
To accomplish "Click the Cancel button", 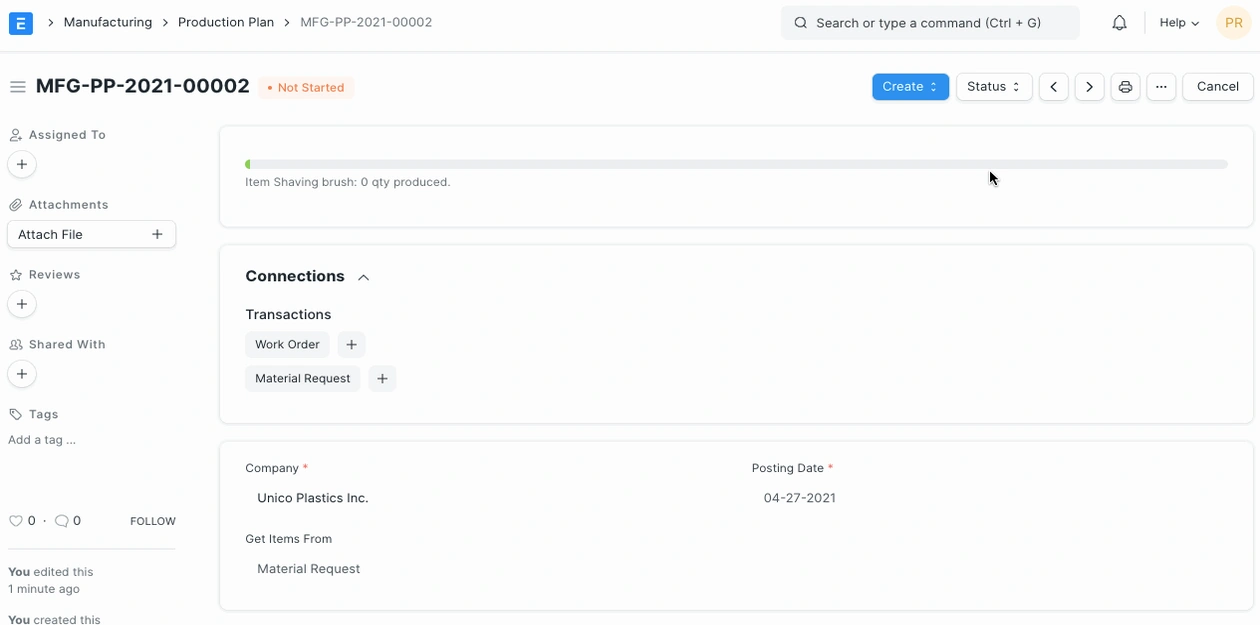I will click(1217, 87).
